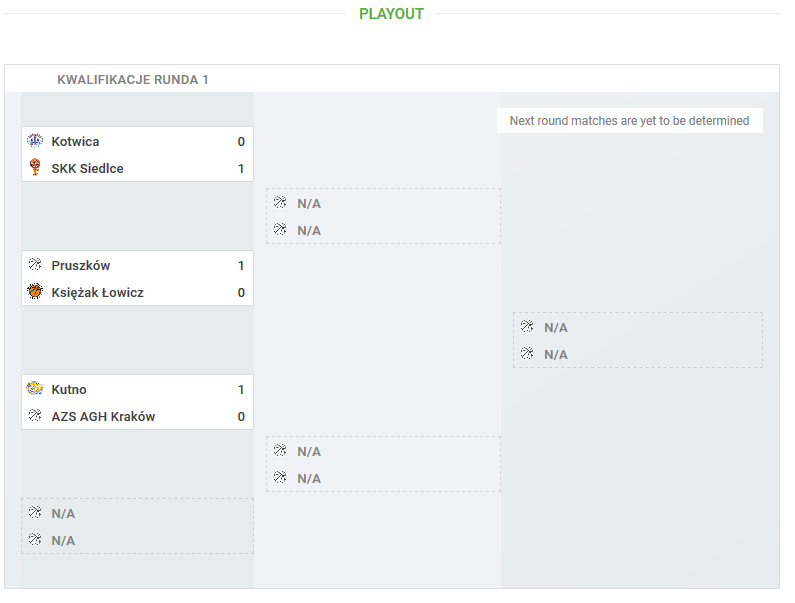This screenshot has height=603, width=795.
Task: Click the lower second-round N/A match box
Action: [383, 464]
